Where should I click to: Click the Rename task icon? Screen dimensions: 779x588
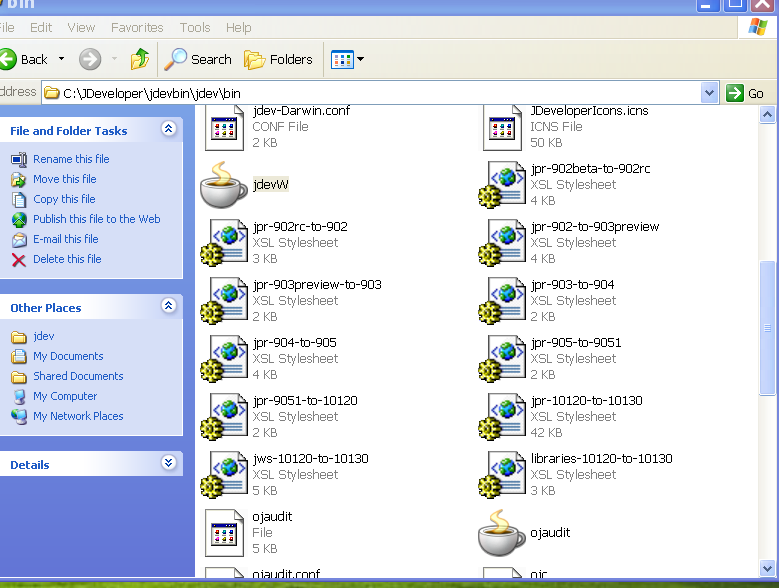(19, 159)
